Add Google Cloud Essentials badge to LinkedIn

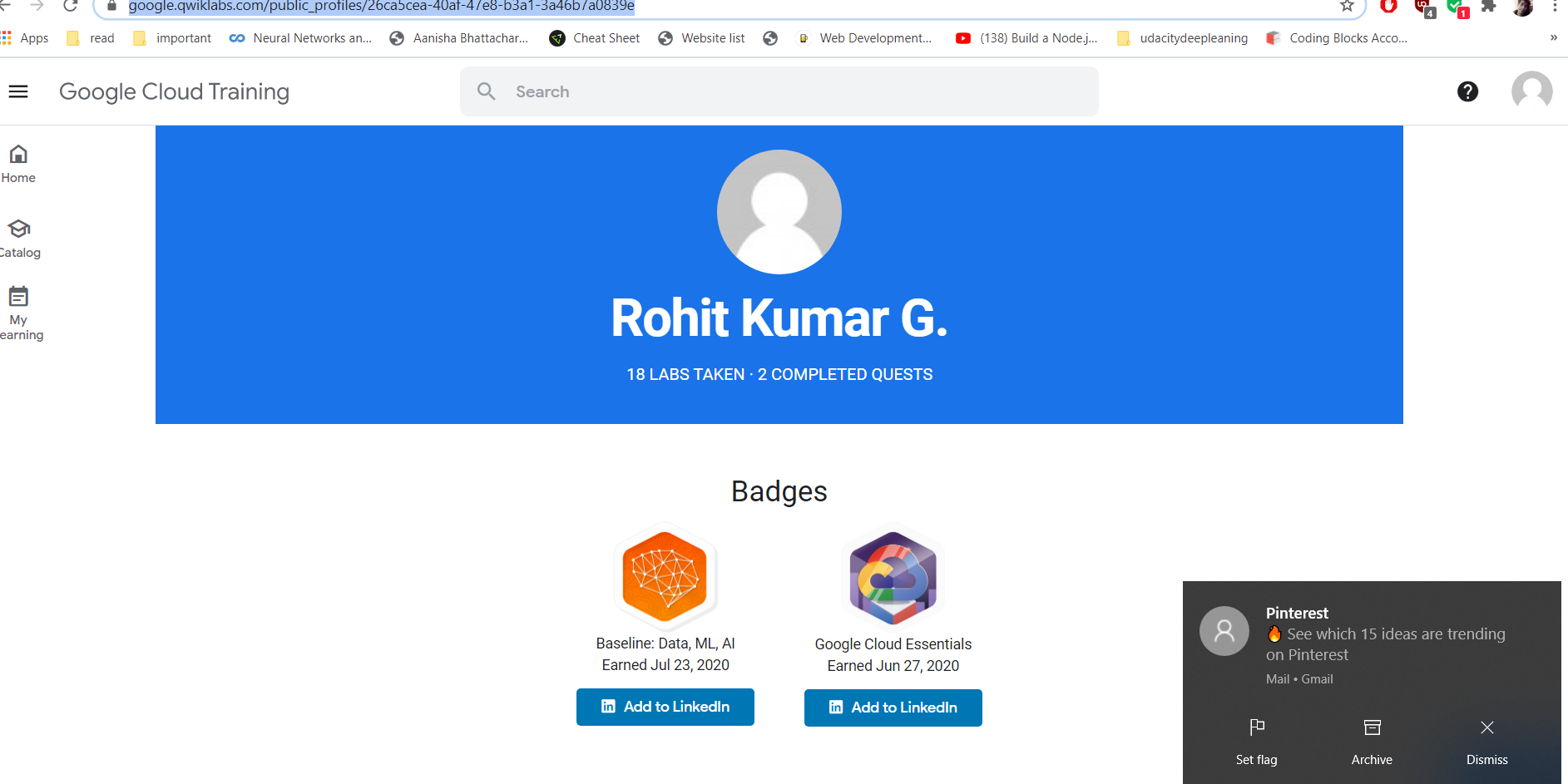[893, 708]
